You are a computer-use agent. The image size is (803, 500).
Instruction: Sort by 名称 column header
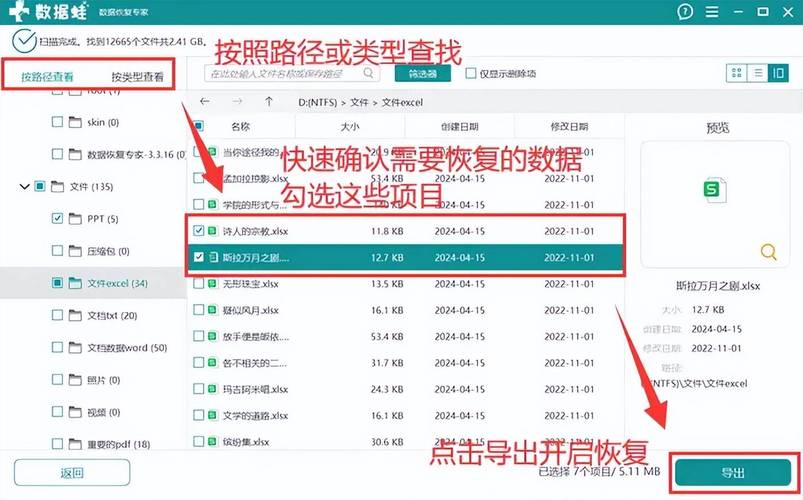coord(241,127)
